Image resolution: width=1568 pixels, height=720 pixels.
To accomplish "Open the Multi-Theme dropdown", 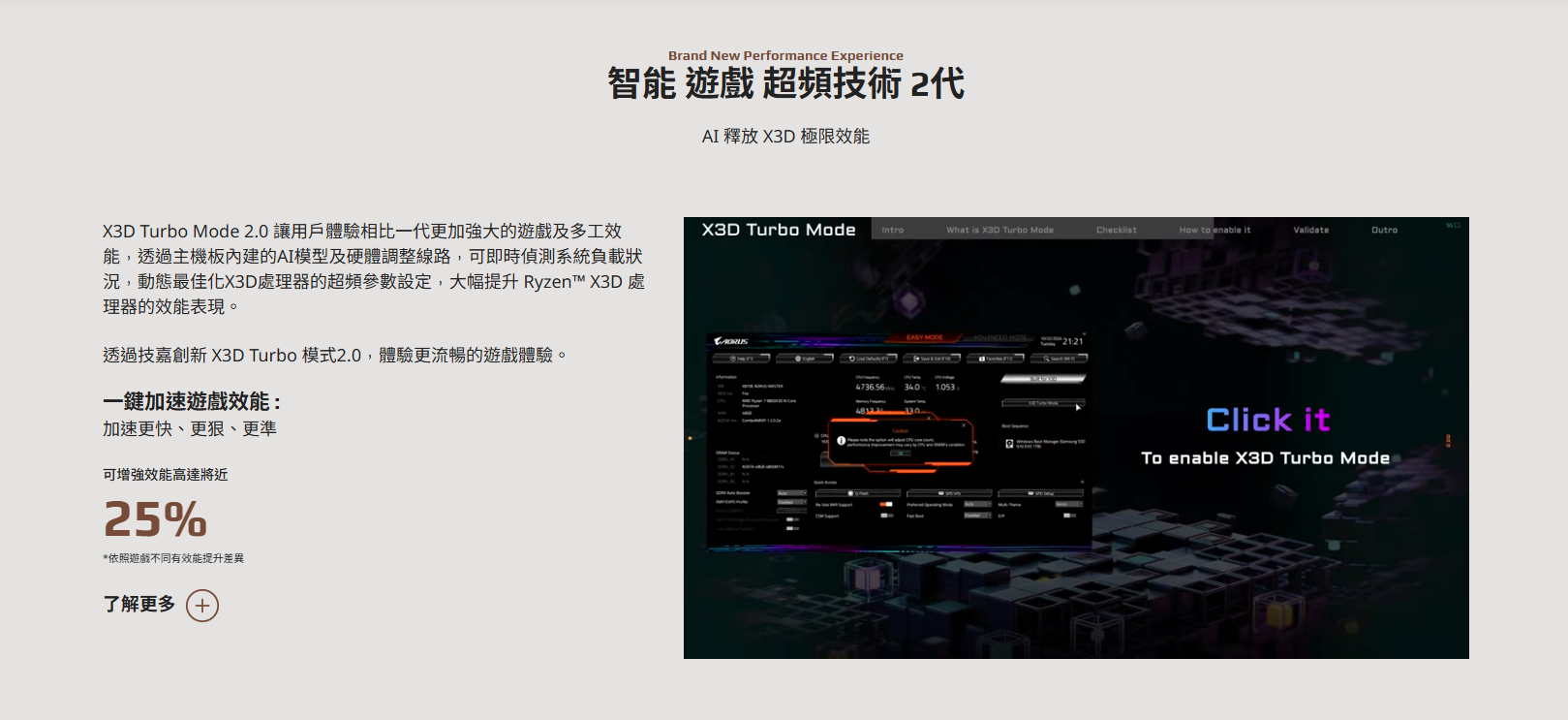I will point(1068,505).
